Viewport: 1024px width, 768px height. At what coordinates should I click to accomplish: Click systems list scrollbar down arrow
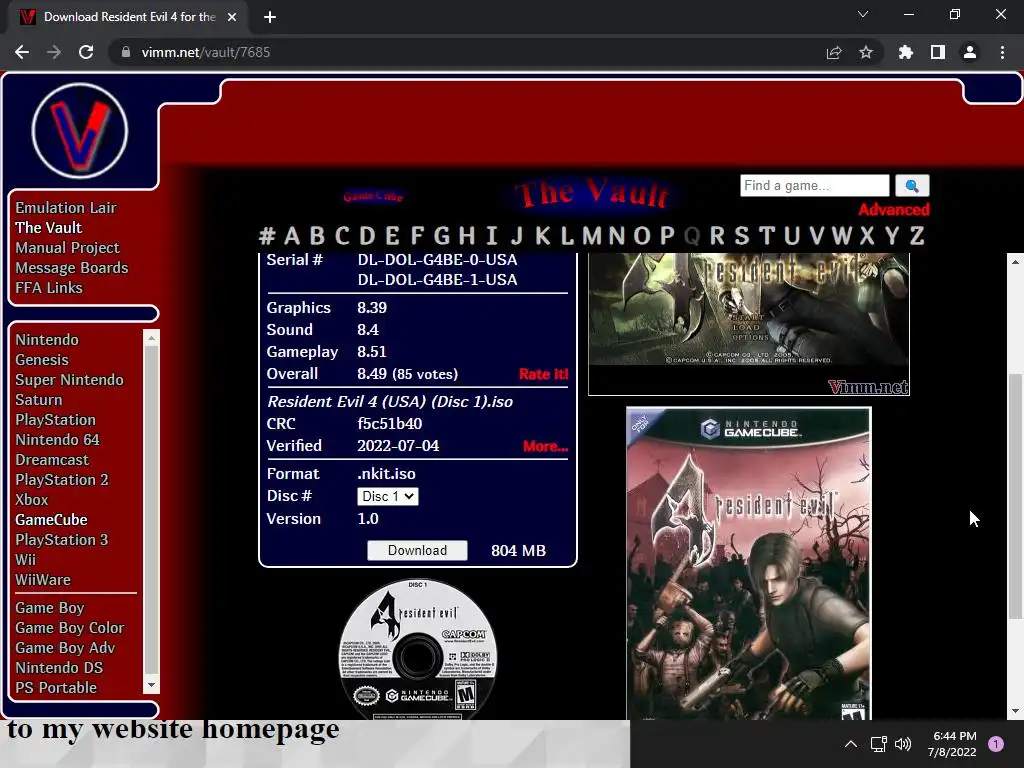(151, 685)
